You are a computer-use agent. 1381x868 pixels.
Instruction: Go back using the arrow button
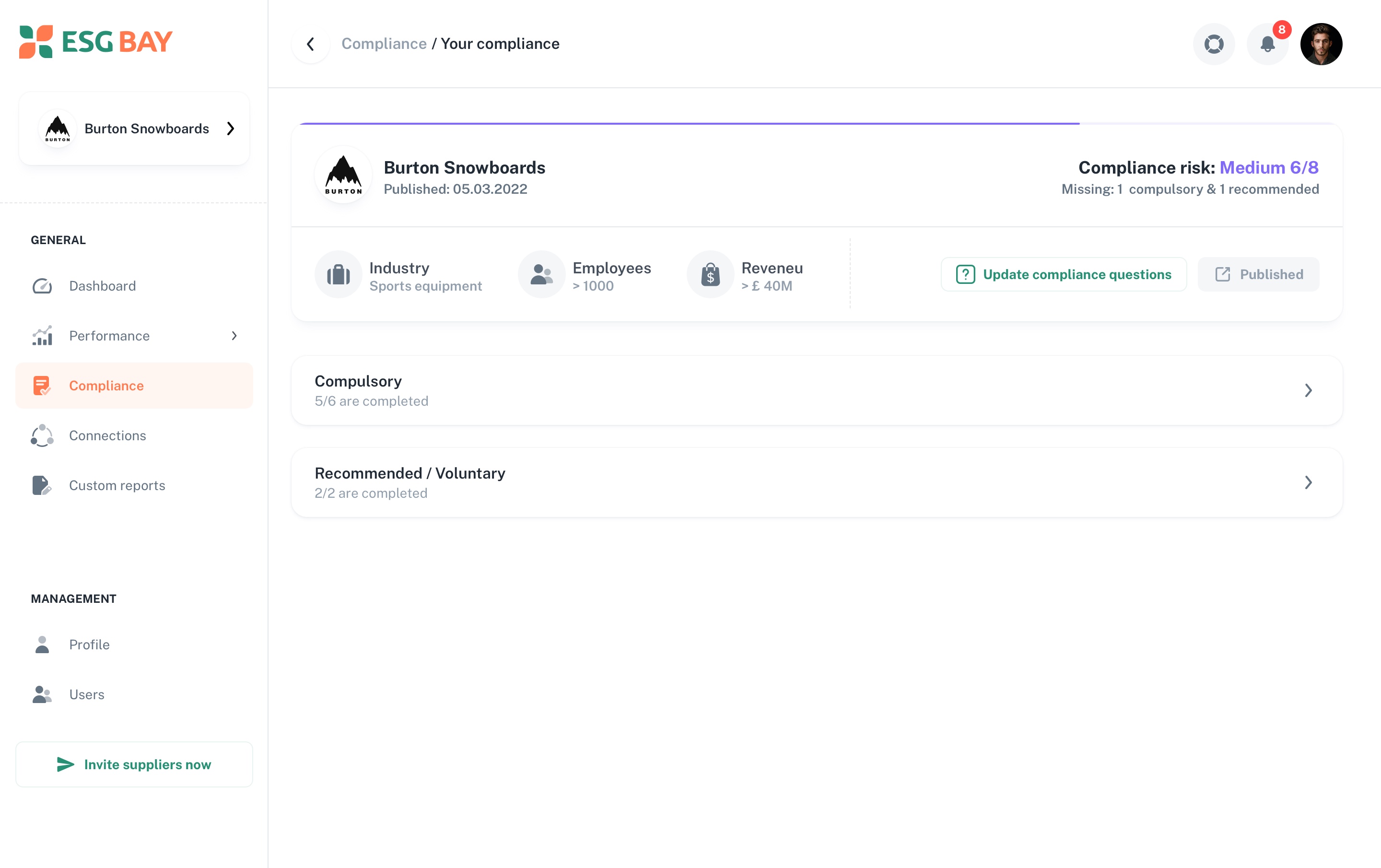[311, 44]
